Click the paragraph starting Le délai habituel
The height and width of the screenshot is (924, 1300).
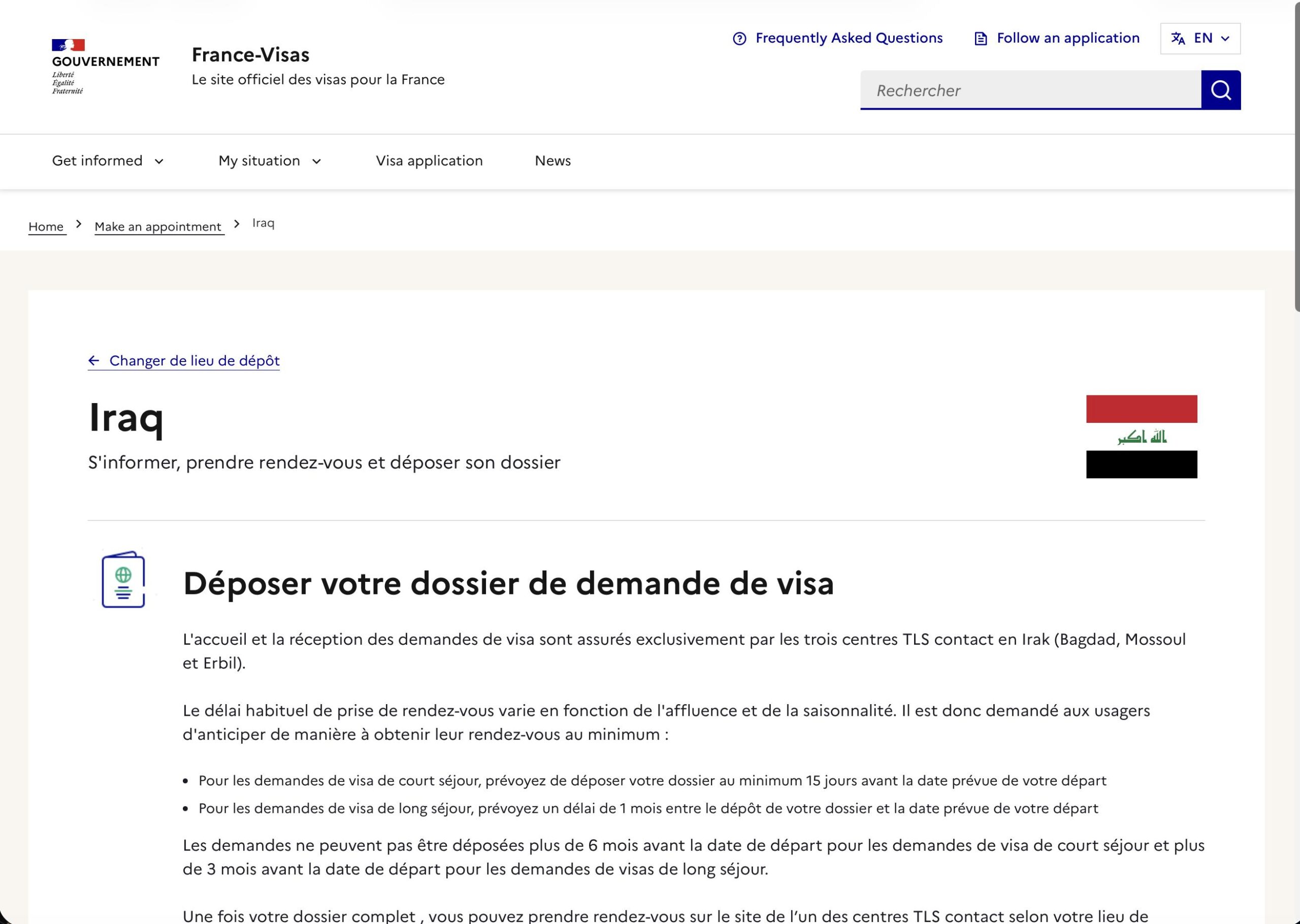(666, 722)
